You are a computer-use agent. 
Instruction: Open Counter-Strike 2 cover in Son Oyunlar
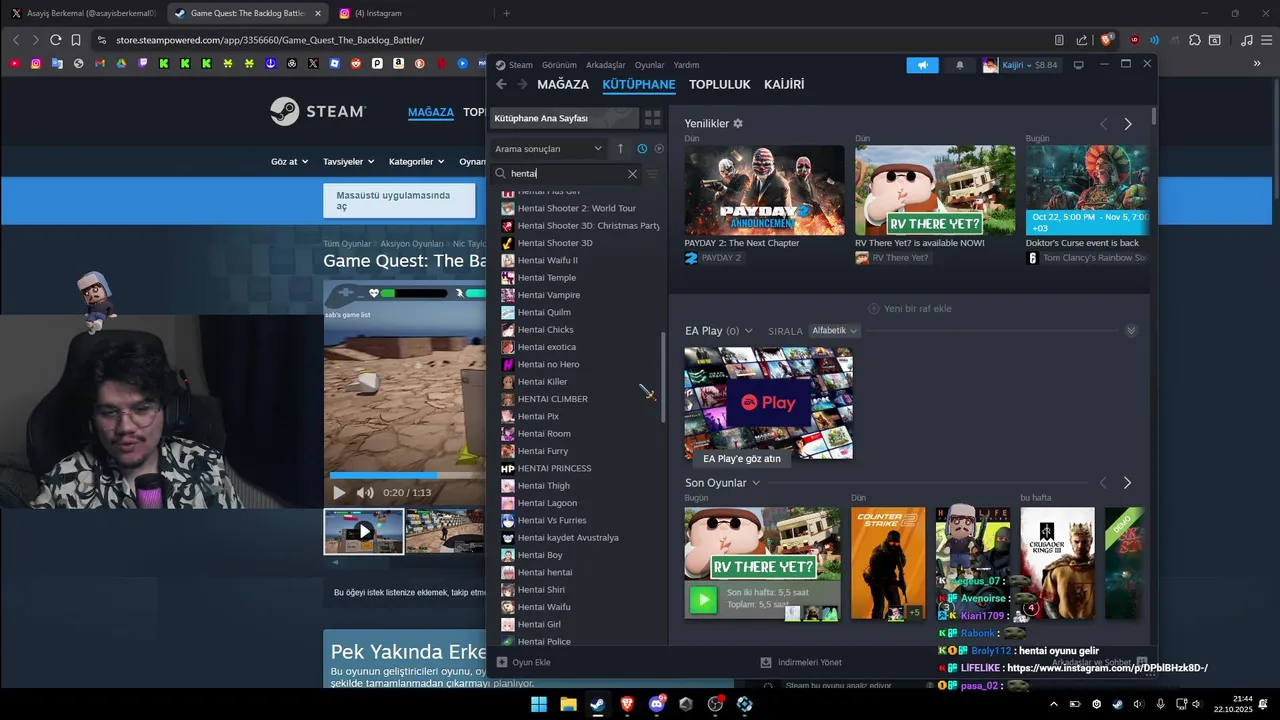click(888, 563)
